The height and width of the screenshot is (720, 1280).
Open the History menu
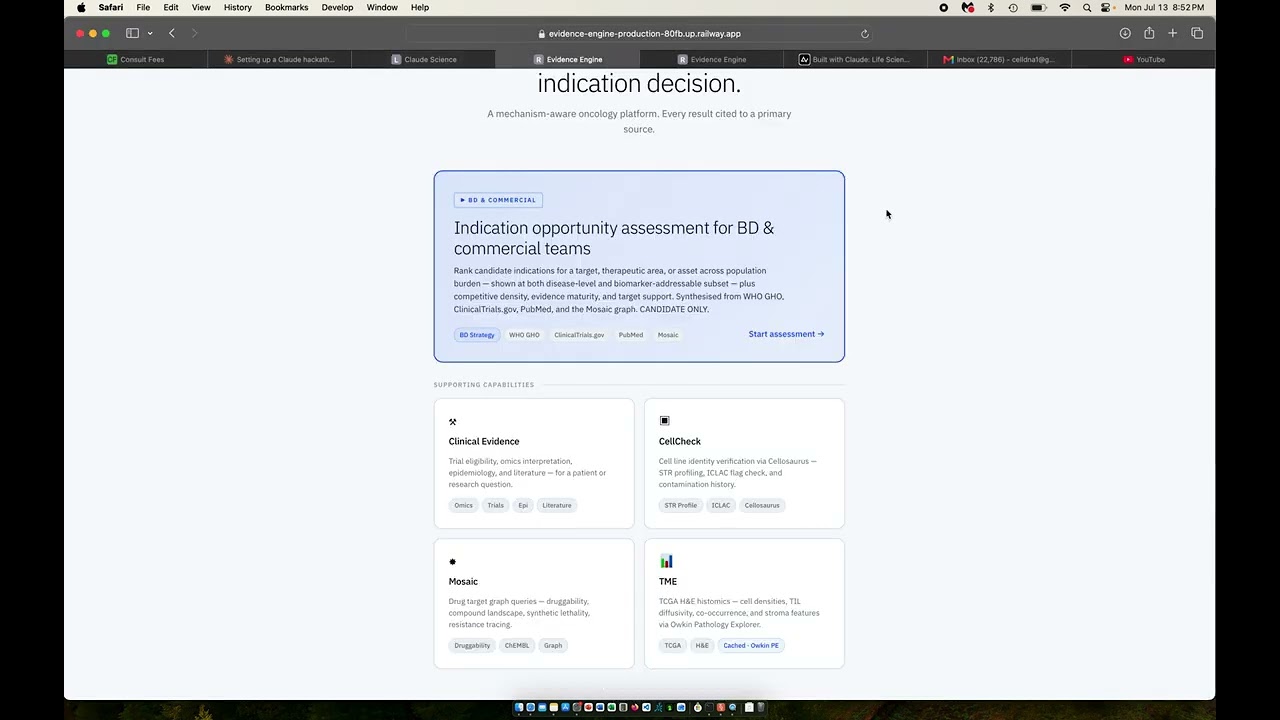[x=238, y=8]
